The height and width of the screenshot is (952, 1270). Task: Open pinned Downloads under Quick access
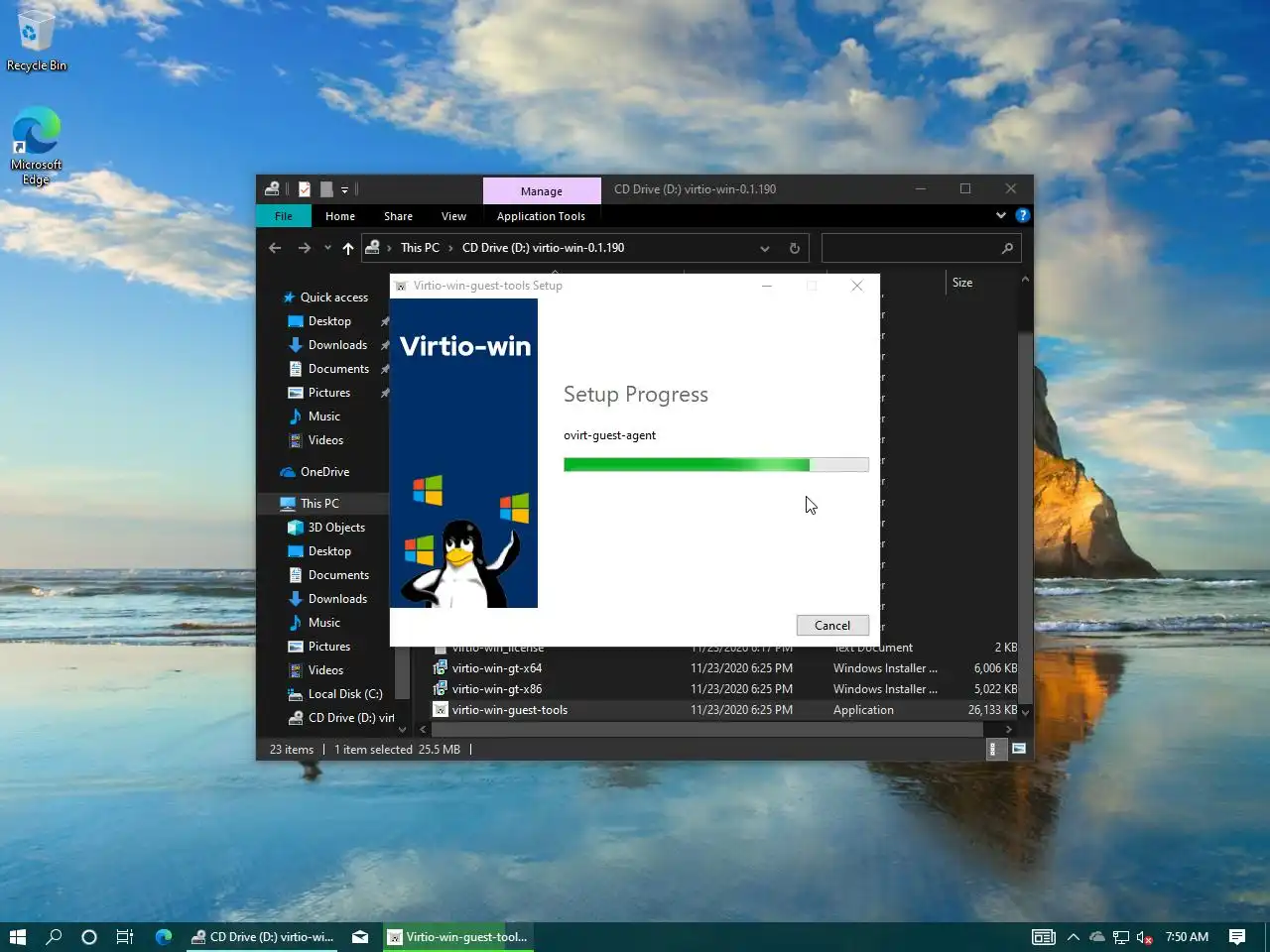click(x=337, y=345)
